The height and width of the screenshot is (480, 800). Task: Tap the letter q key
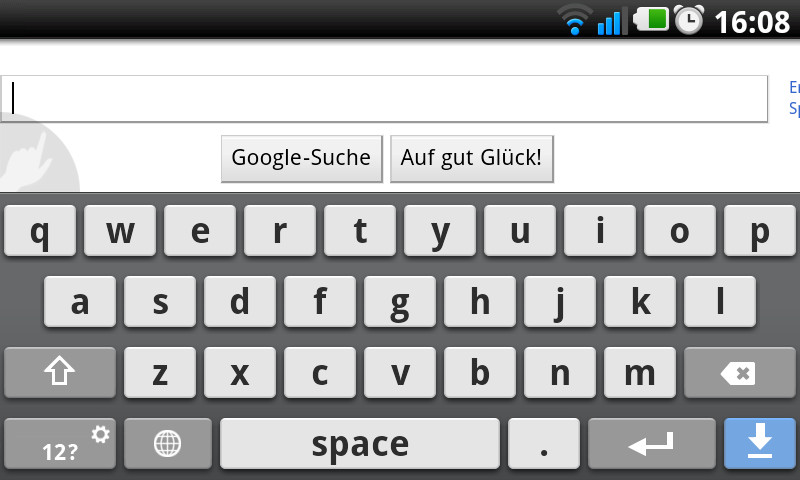40,231
